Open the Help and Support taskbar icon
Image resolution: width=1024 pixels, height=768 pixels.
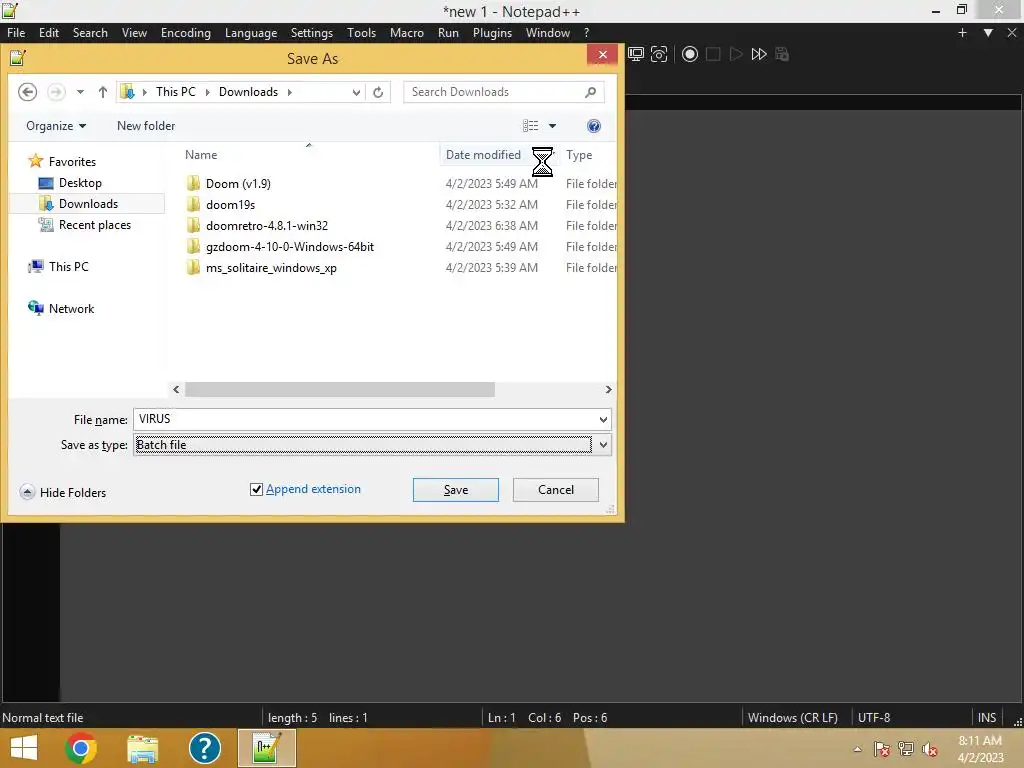pos(204,748)
